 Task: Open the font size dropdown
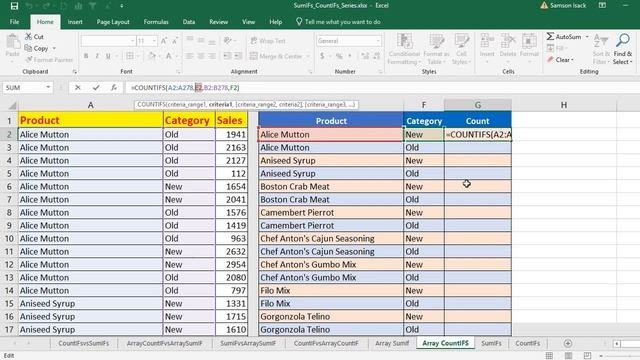(154, 41)
